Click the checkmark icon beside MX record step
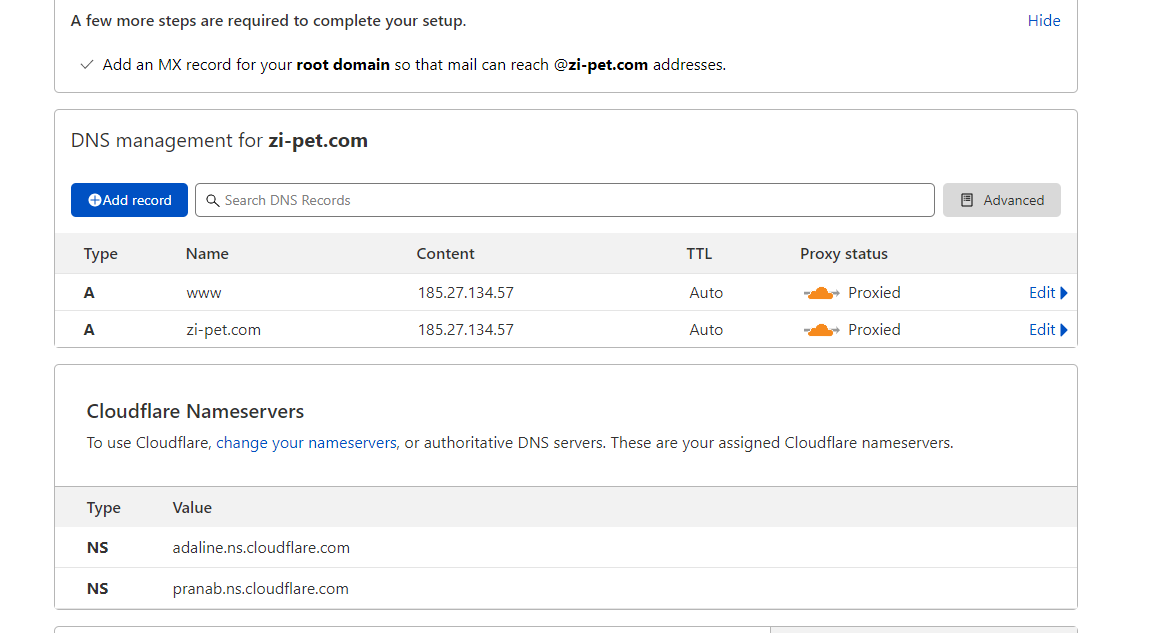 tap(86, 64)
